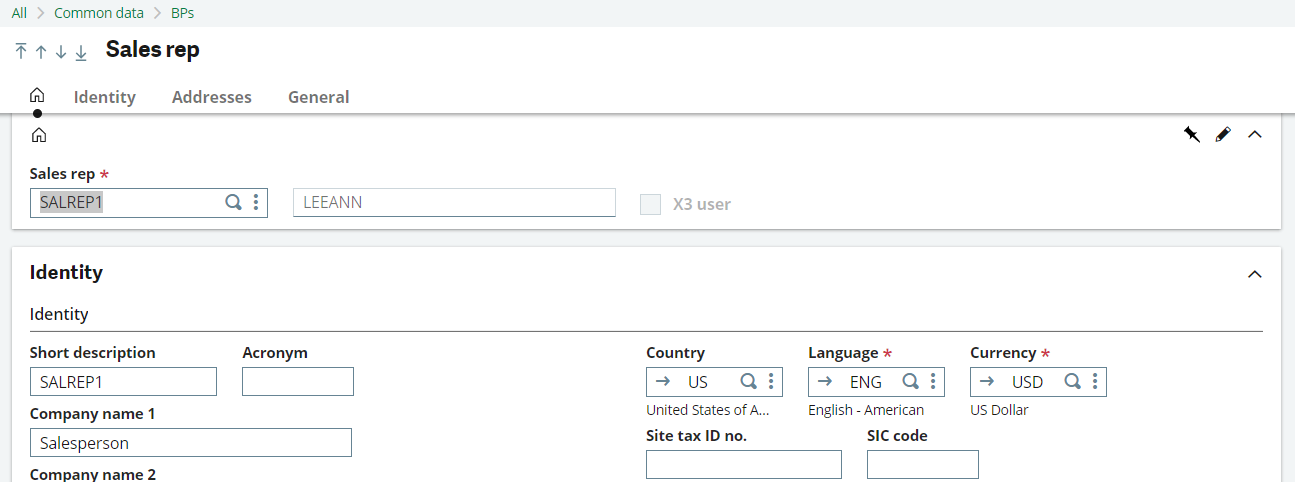Go to first record arrow icon

click(21, 52)
